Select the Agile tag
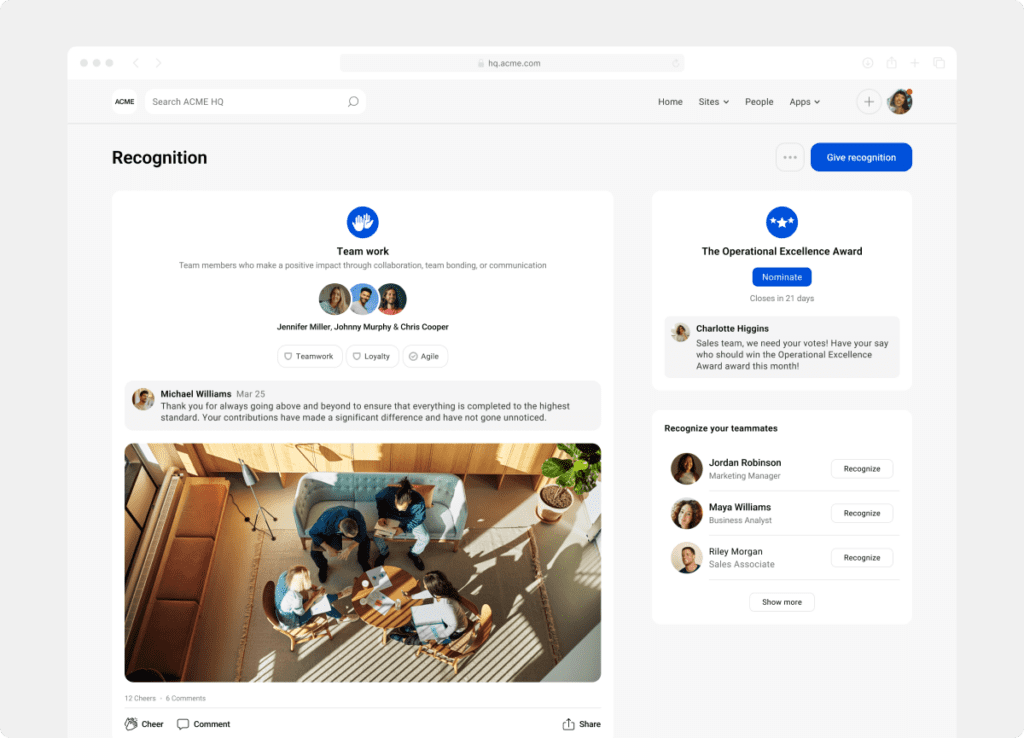Viewport: 1024px width, 738px height. 424,357
